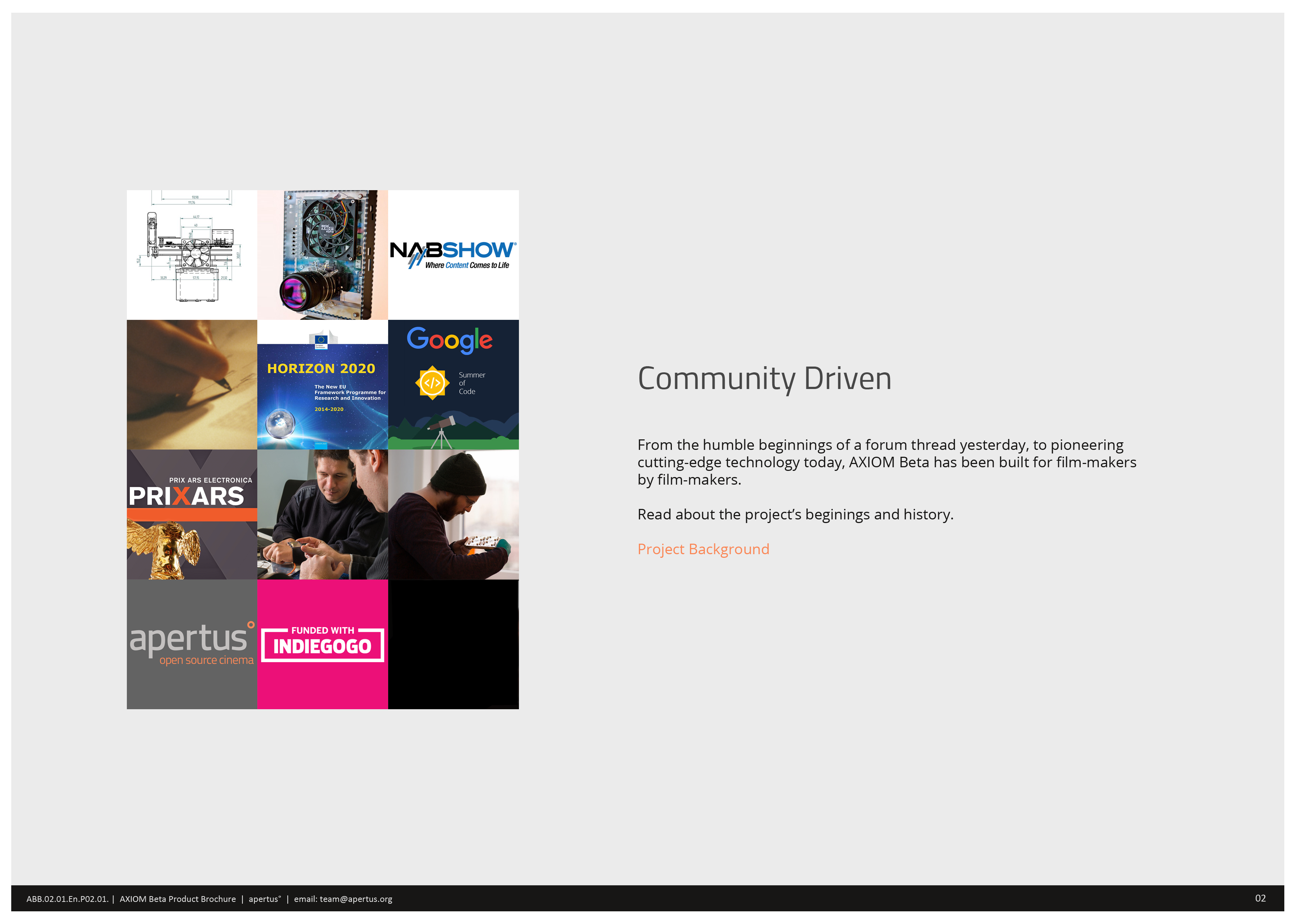Viewport: 1297px width, 924px height.
Task: Click the document code ABB.02.01.En.P02.01.
Action: tap(67, 899)
